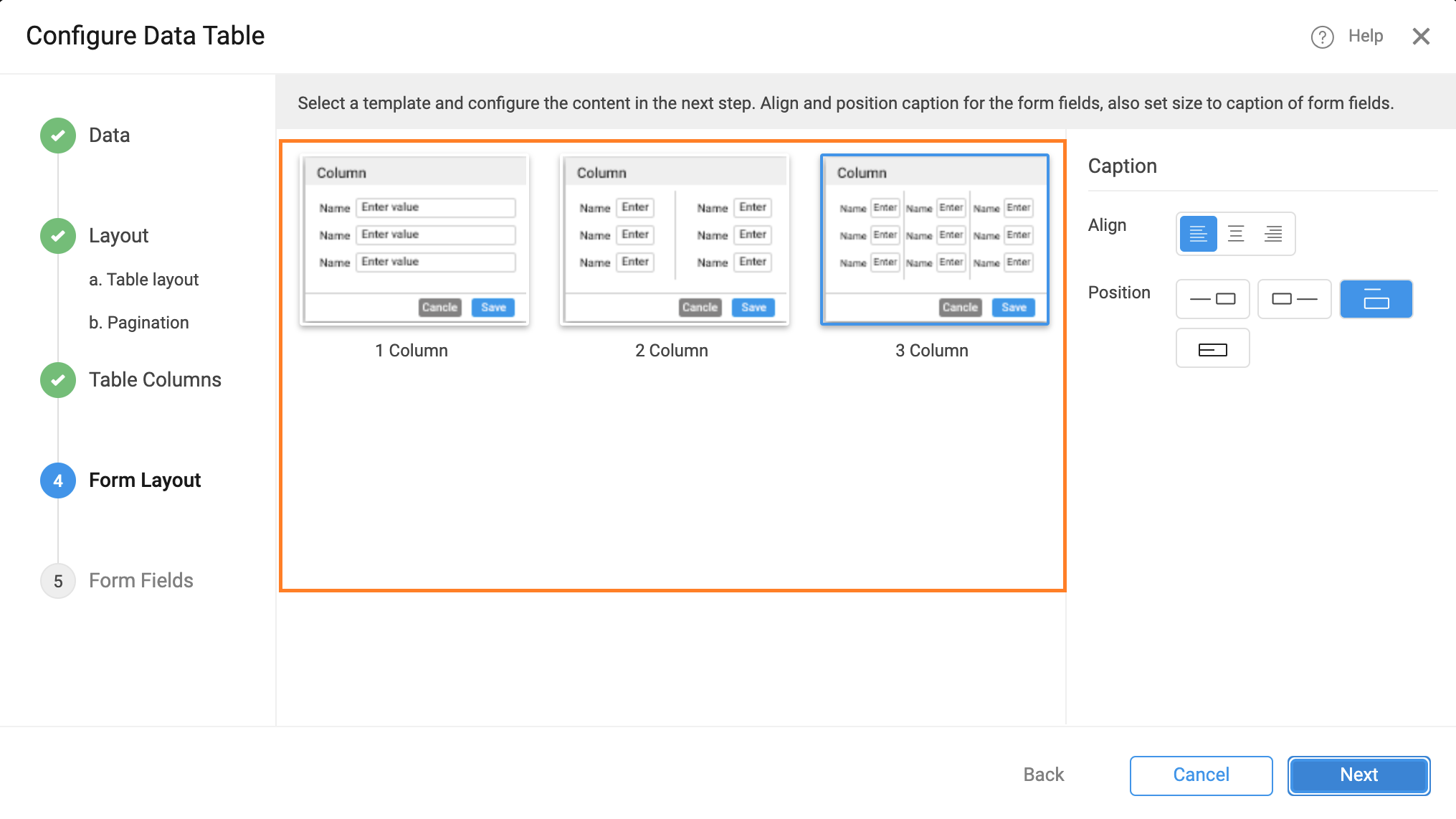1456x819 pixels.
Task: Open the Pagination sub-step
Action: pyautogui.click(x=139, y=322)
